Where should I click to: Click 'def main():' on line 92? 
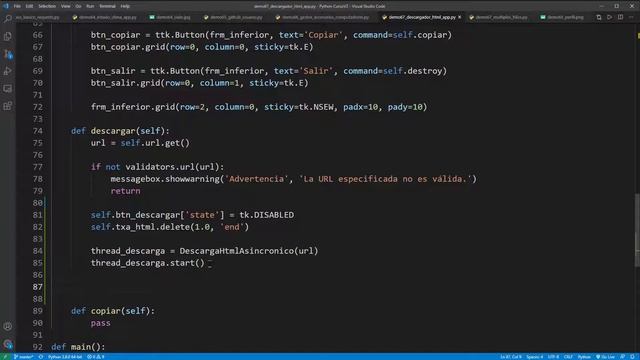(78, 347)
